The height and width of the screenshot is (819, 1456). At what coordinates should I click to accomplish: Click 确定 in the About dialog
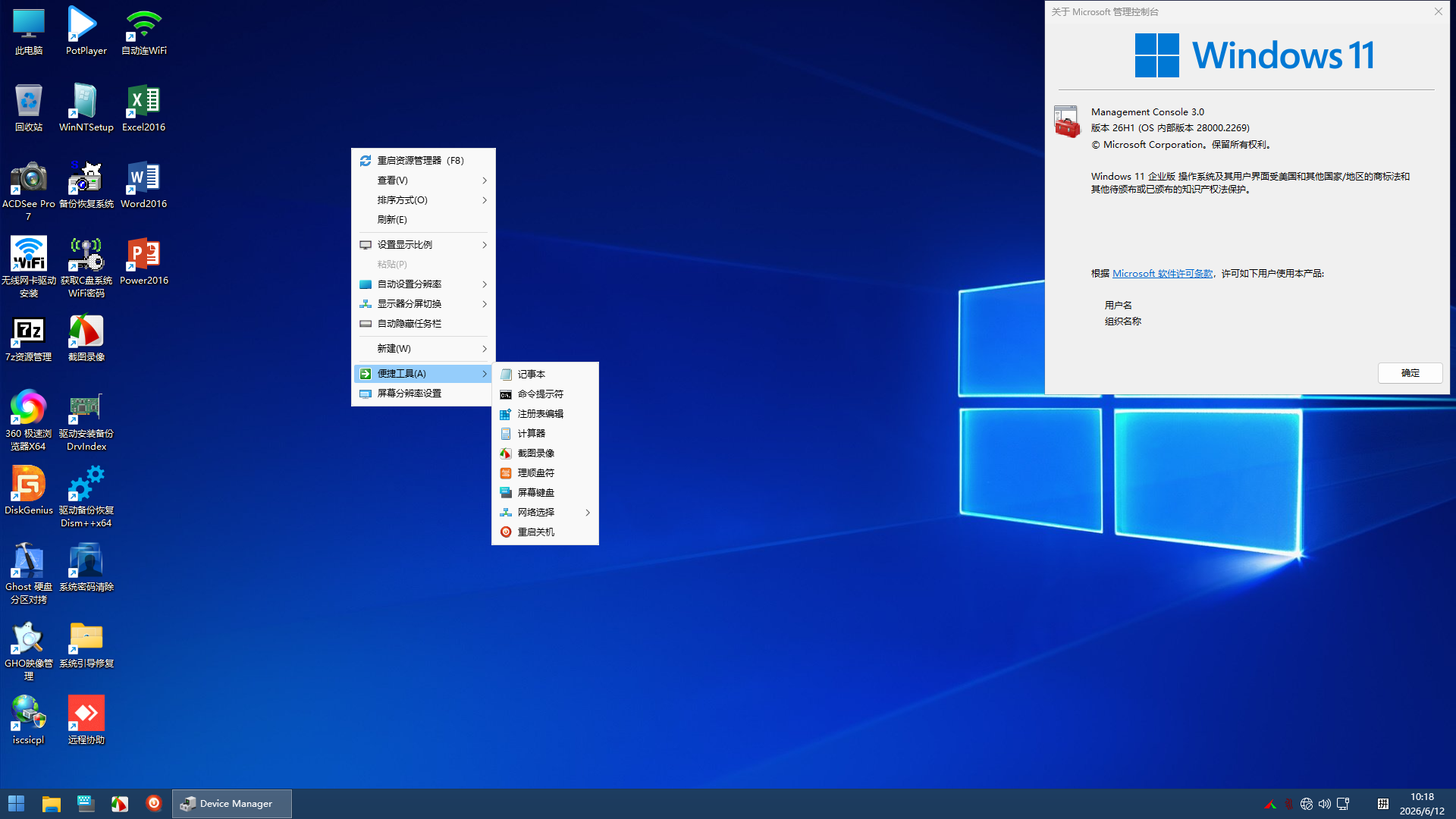pos(1410,373)
